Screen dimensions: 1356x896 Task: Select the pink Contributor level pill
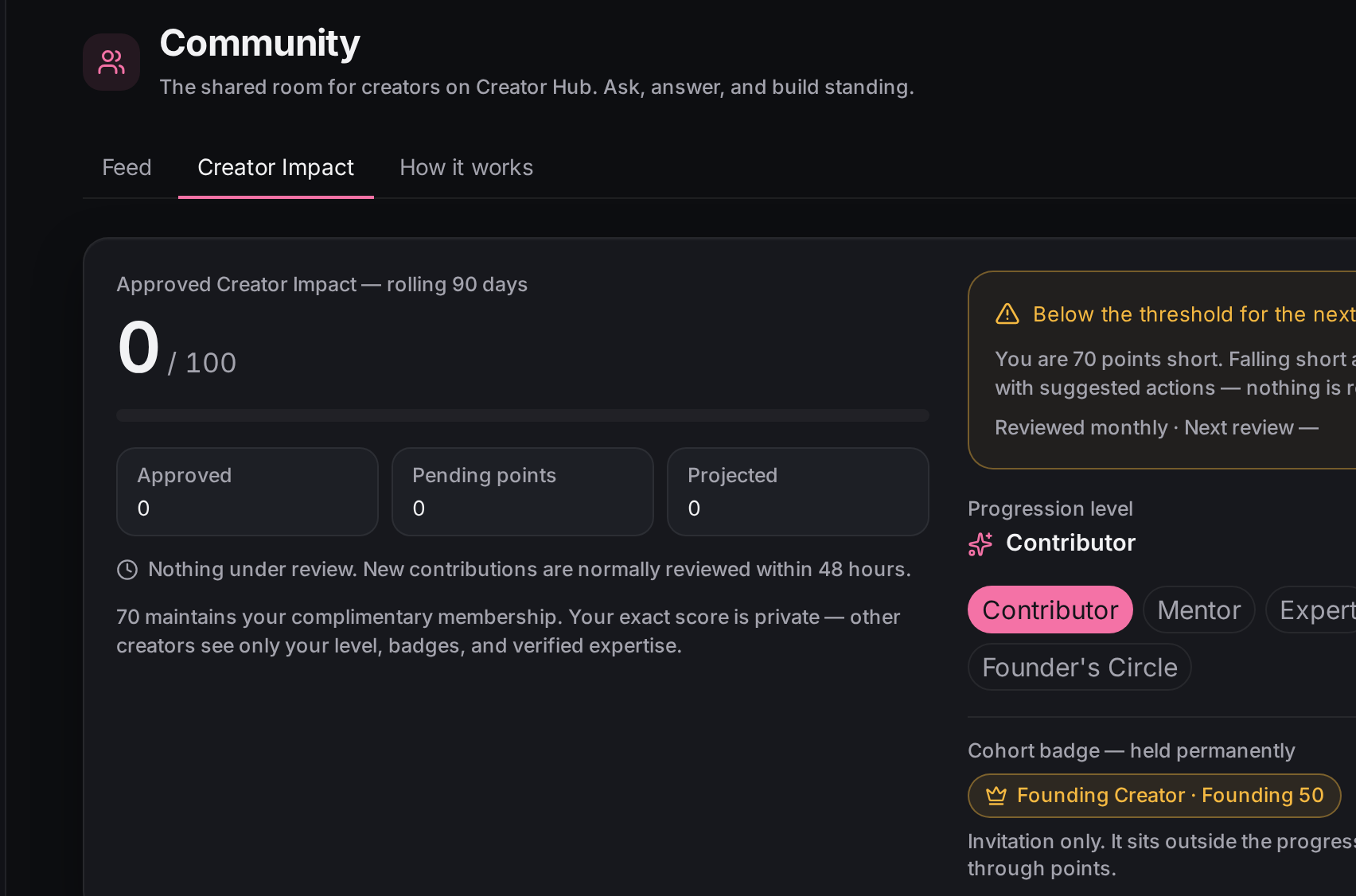click(x=1050, y=610)
